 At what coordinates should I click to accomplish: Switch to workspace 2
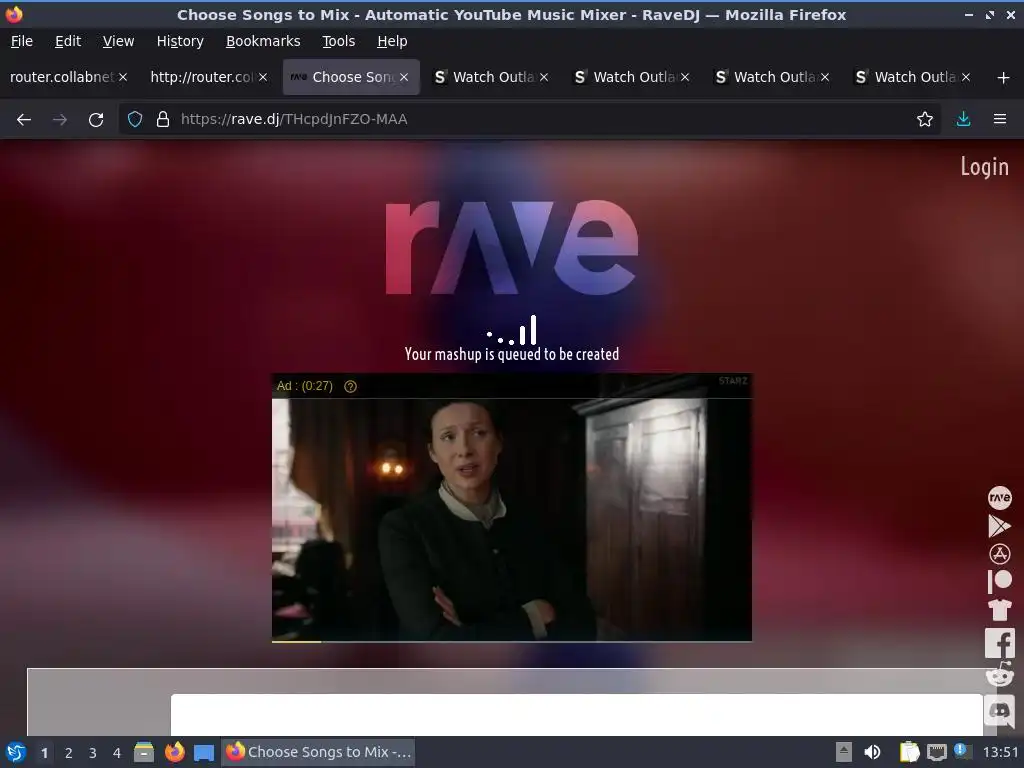tap(69, 753)
